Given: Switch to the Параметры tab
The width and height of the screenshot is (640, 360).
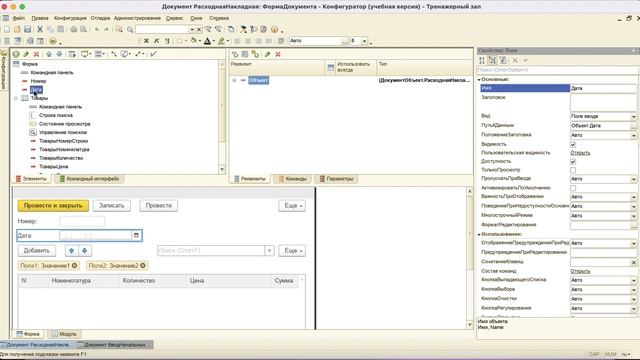Looking at the screenshot, I should point(336,179).
